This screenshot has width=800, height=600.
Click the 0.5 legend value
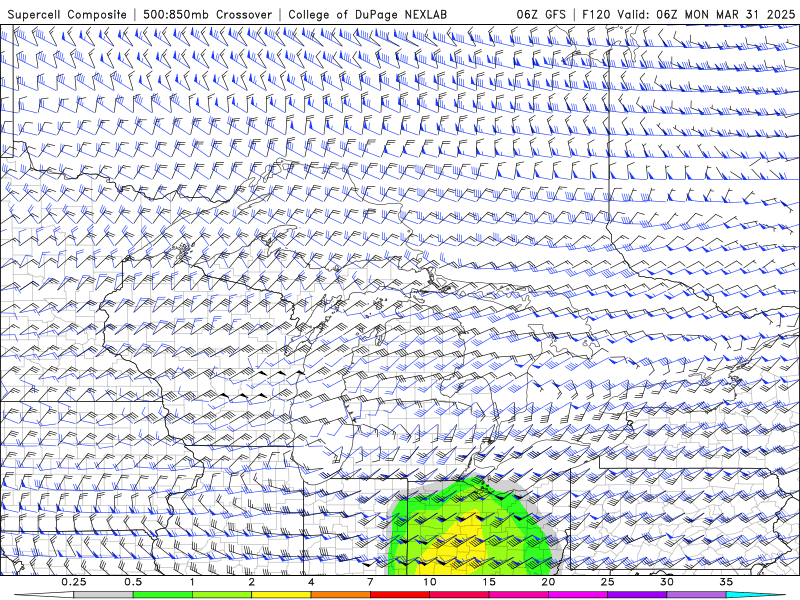tap(133, 582)
